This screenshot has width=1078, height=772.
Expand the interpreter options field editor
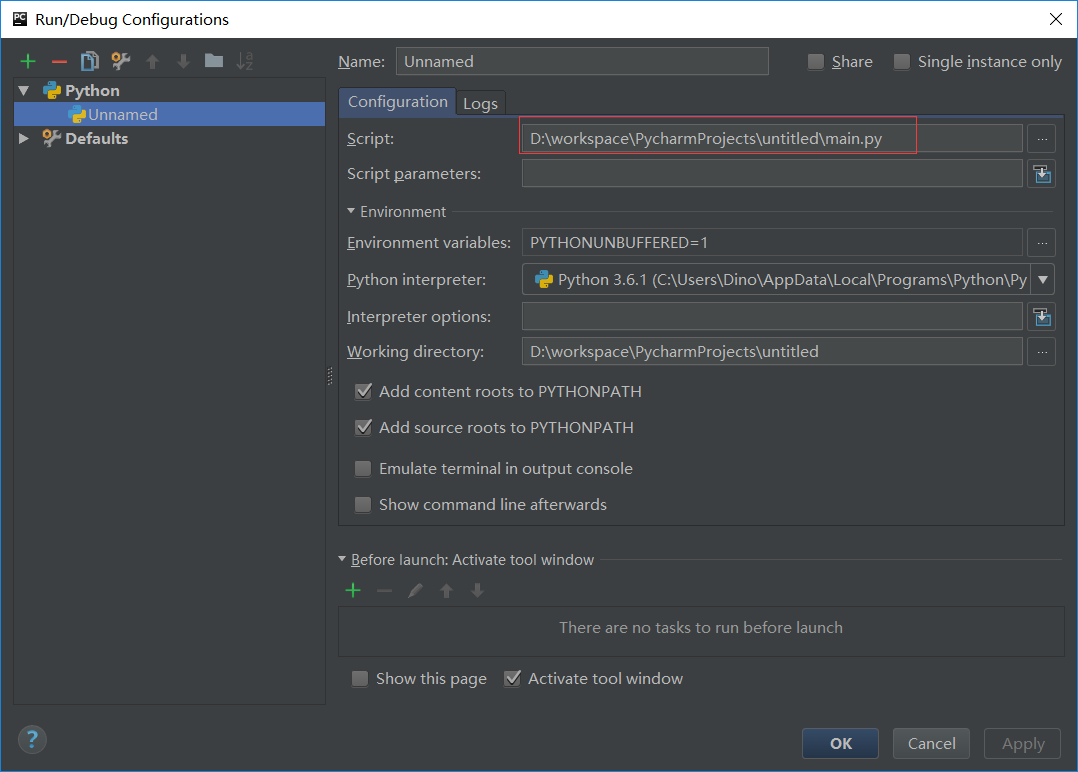1042,317
